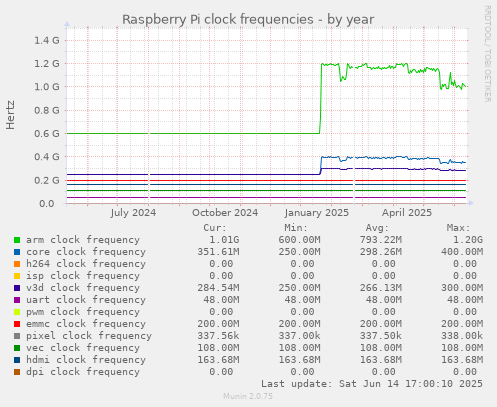Image resolution: width=497 pixels, height=407 pixels.
Task: Select the 'emmc clock frequency' legend label
Action: tap(86, 324)
